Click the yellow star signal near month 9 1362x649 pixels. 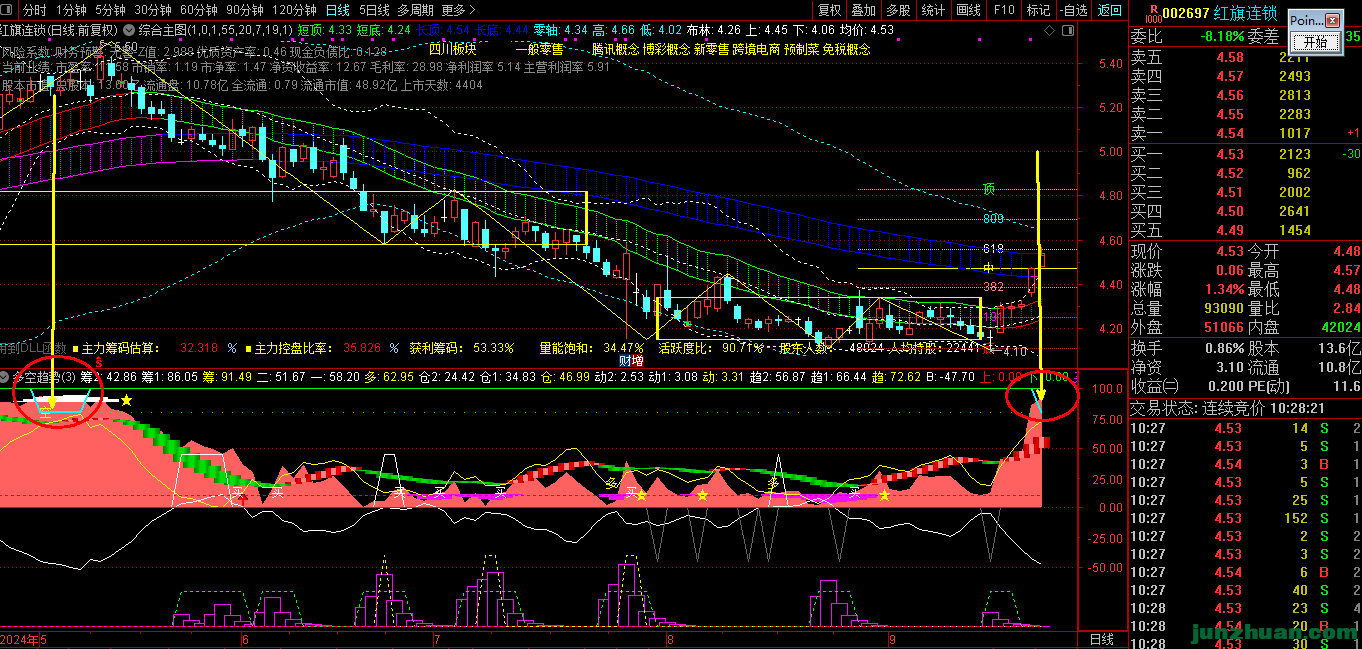pyautogui.click(x=885, y=496)
